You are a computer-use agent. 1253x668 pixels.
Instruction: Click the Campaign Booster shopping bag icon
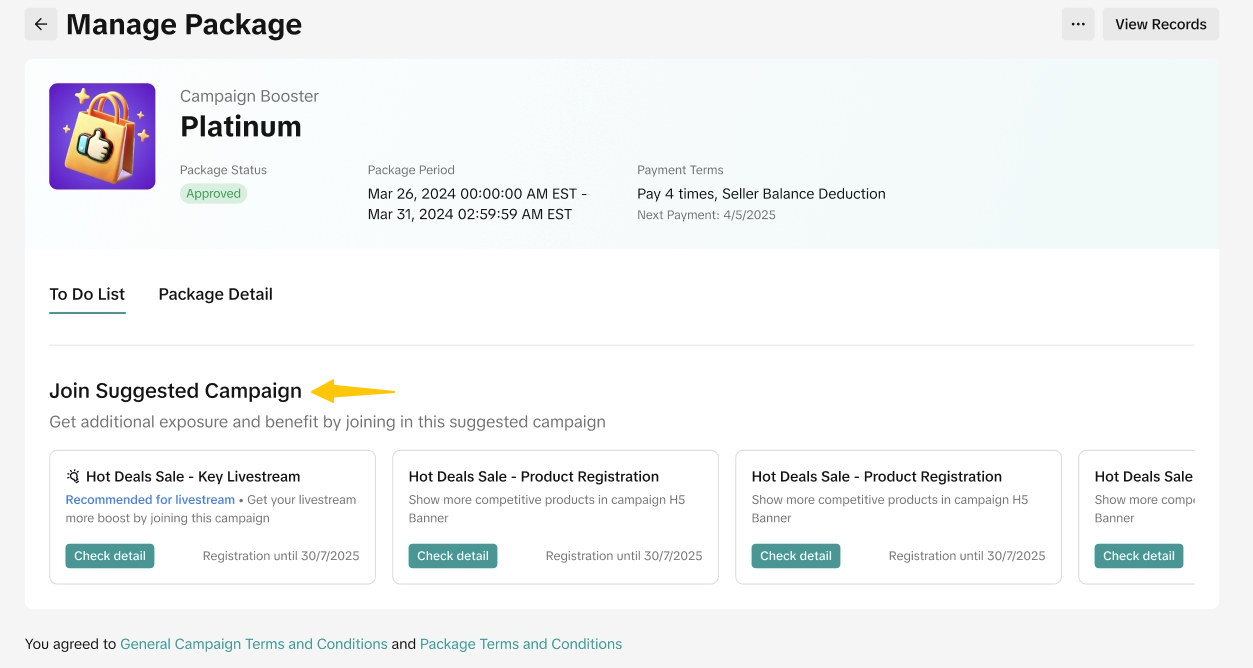pyautogui.click(x=102, y=136)
